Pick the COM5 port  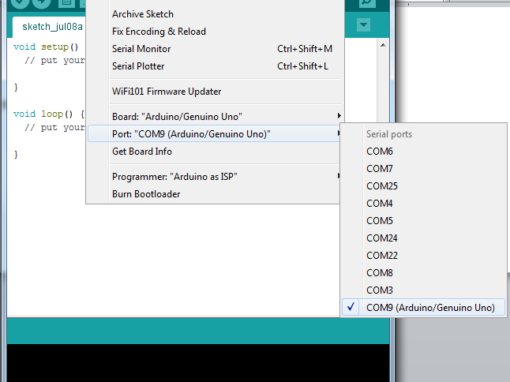[x=423, y=221]
